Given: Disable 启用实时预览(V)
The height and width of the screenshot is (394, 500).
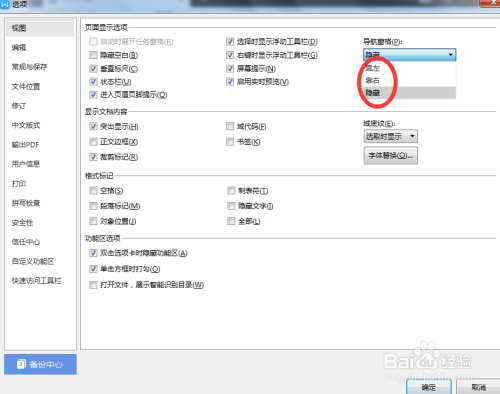Looking at the screenshot, I should [230, 82].
